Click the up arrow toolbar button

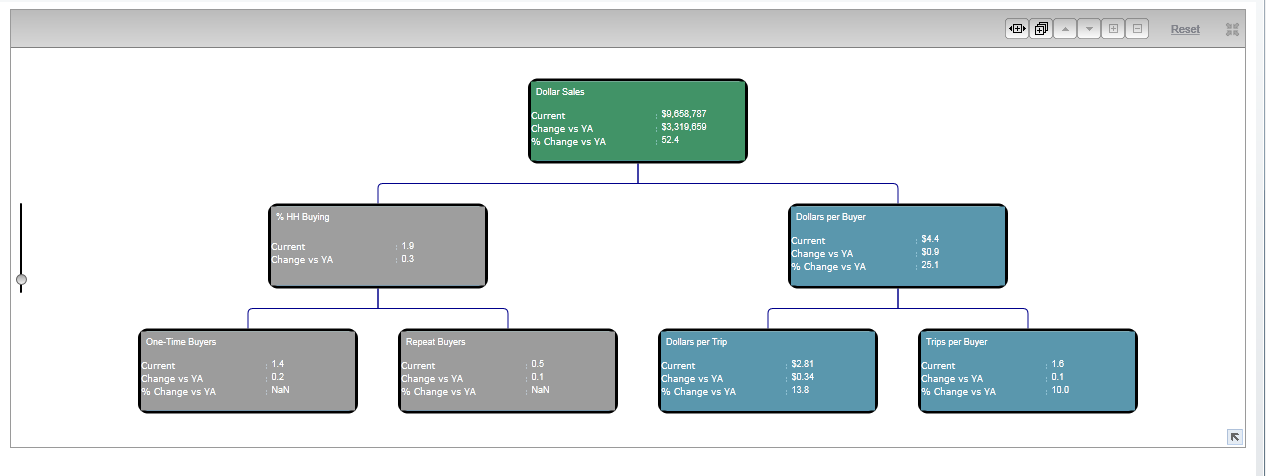pos(1065,29)
